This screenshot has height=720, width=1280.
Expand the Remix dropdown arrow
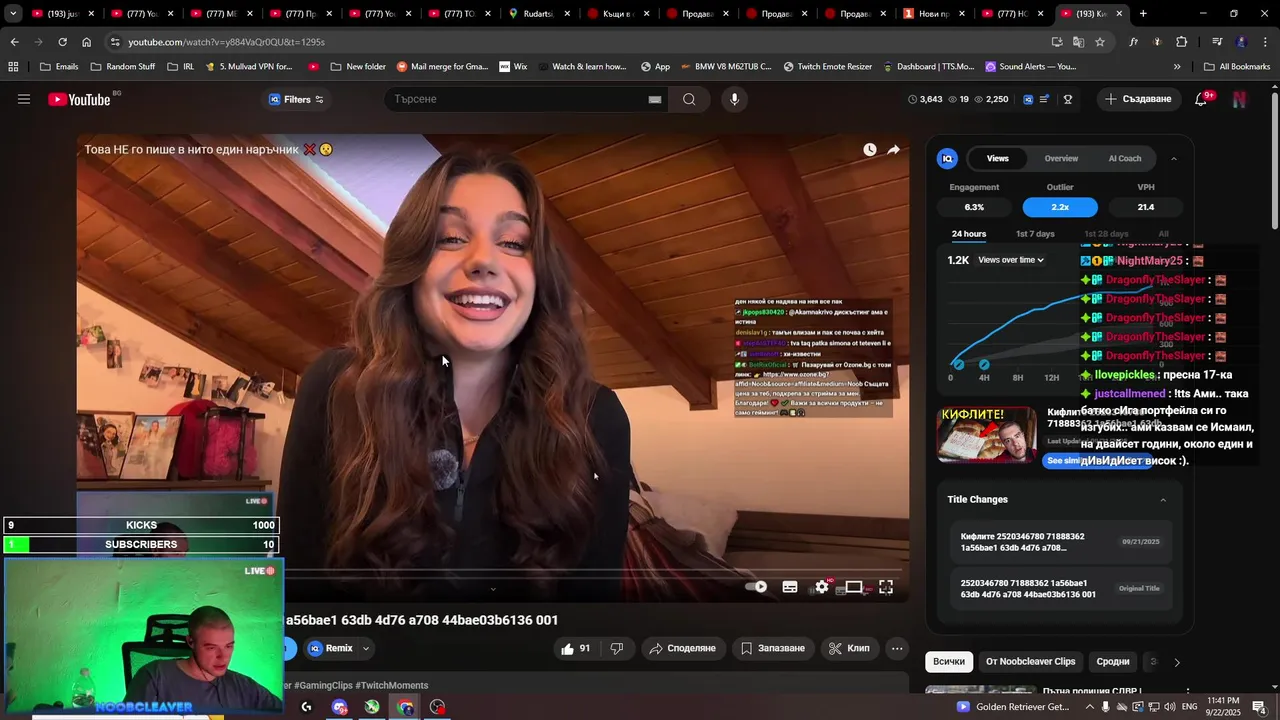[366, 648]
